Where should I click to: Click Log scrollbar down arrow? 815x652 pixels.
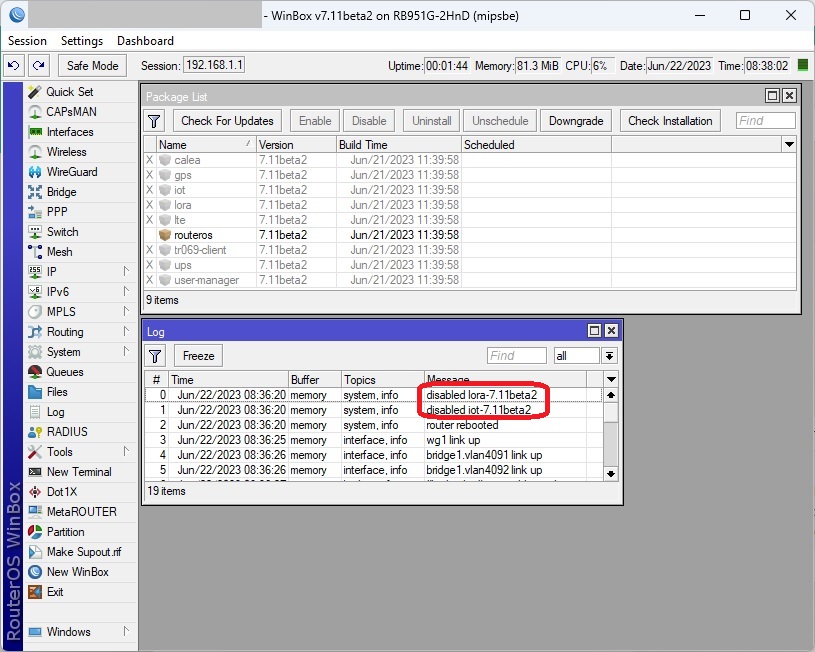click(611, 474)
